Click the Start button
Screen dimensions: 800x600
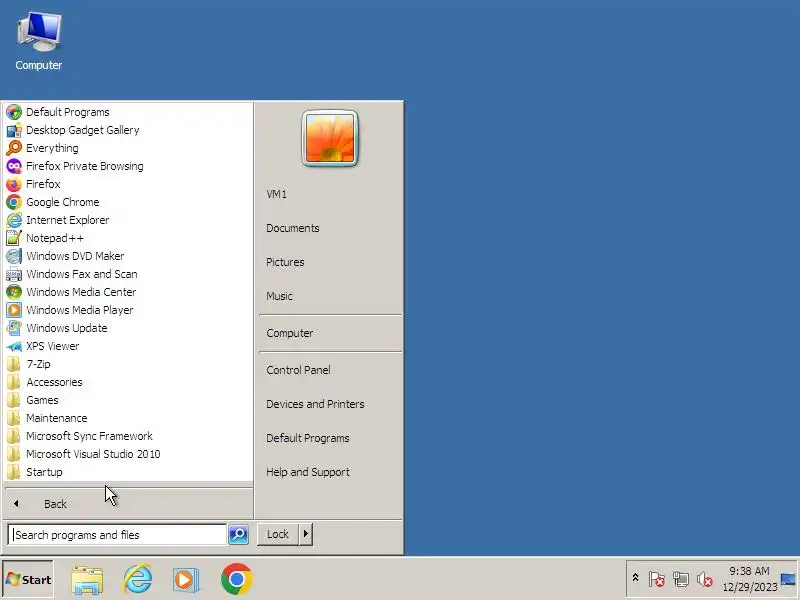coord(29,579)
